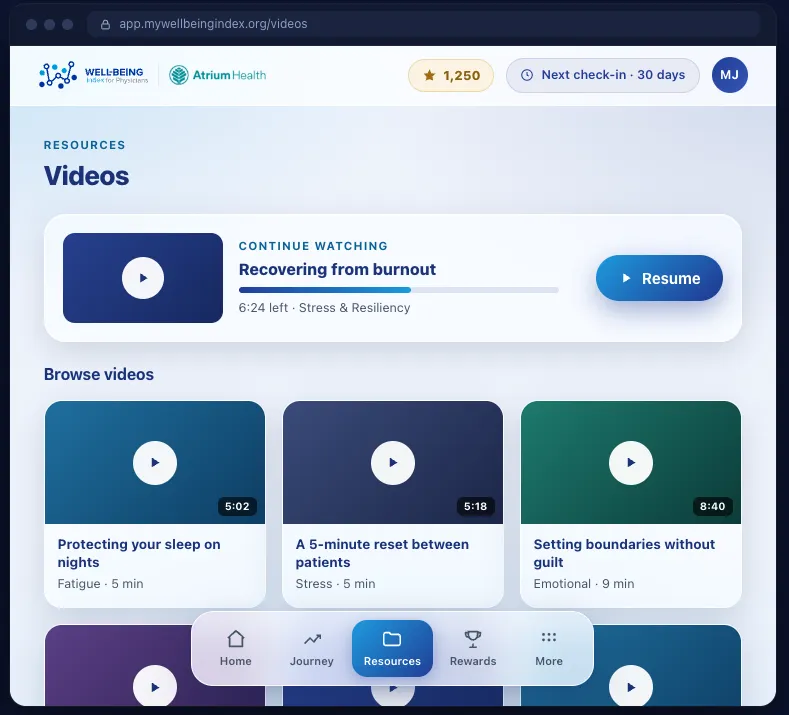Open the Next check-in 30 days pill
Screen dimensions: 789x715
pyautogui.click(x=603, y=75)
